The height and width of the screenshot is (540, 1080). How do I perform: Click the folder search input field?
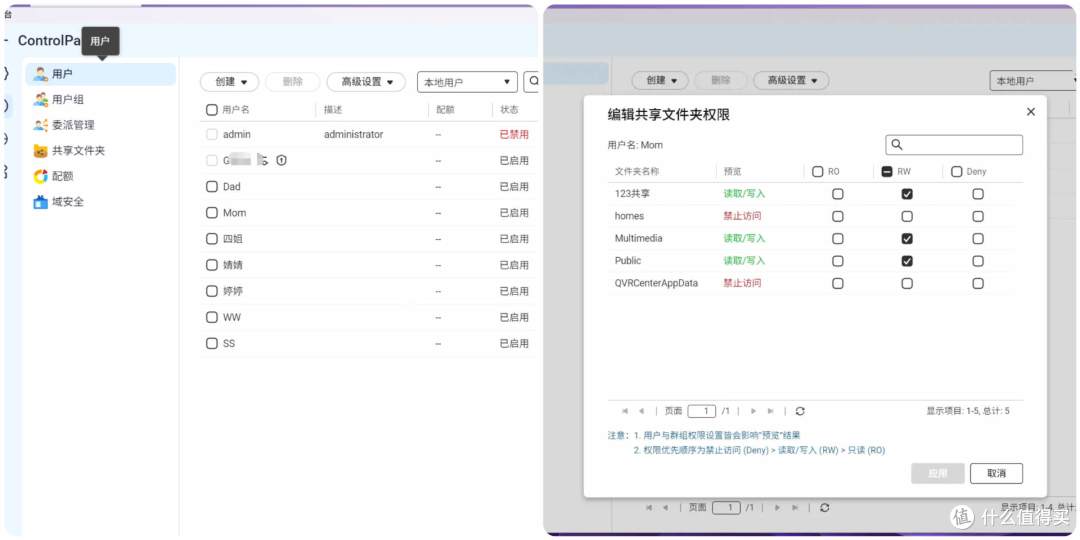[954, 145]
